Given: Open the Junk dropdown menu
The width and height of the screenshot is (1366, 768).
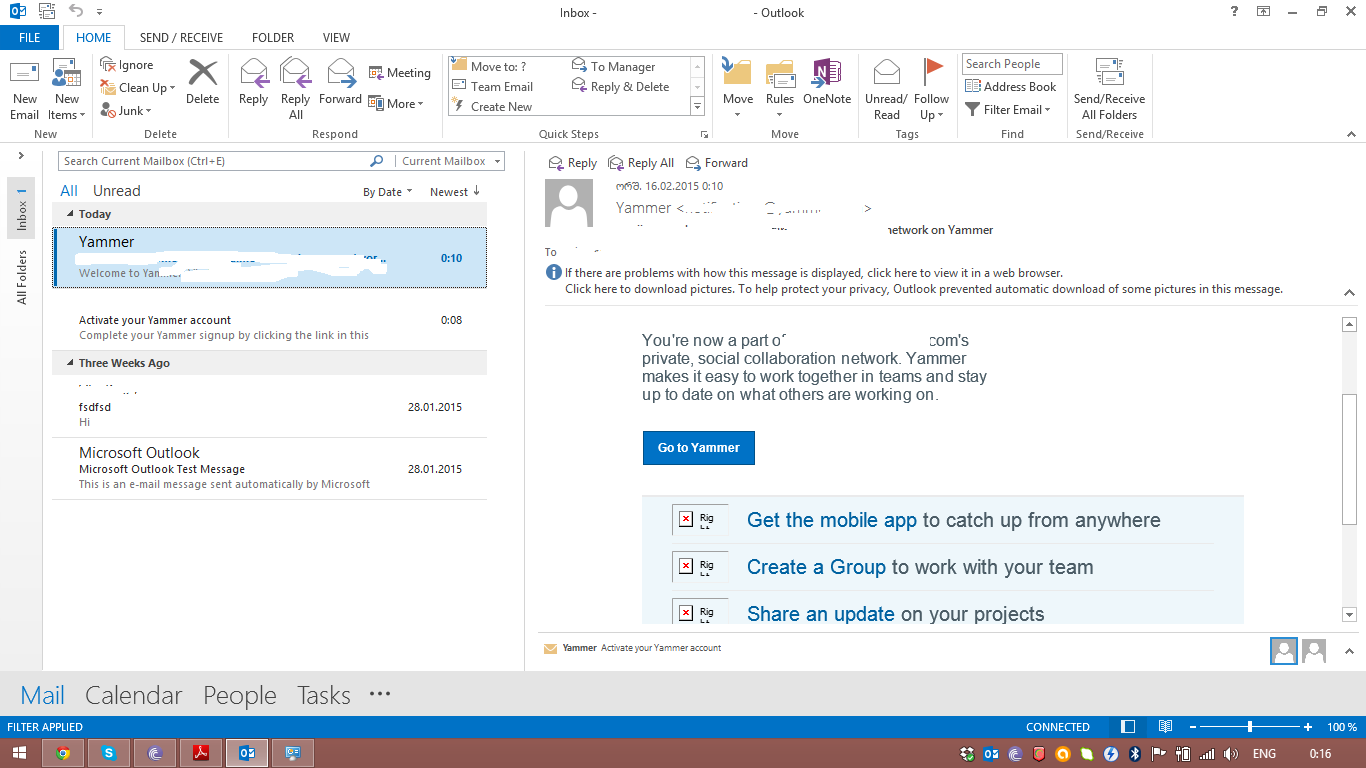Looking at the screenshot, I should 127,111.
